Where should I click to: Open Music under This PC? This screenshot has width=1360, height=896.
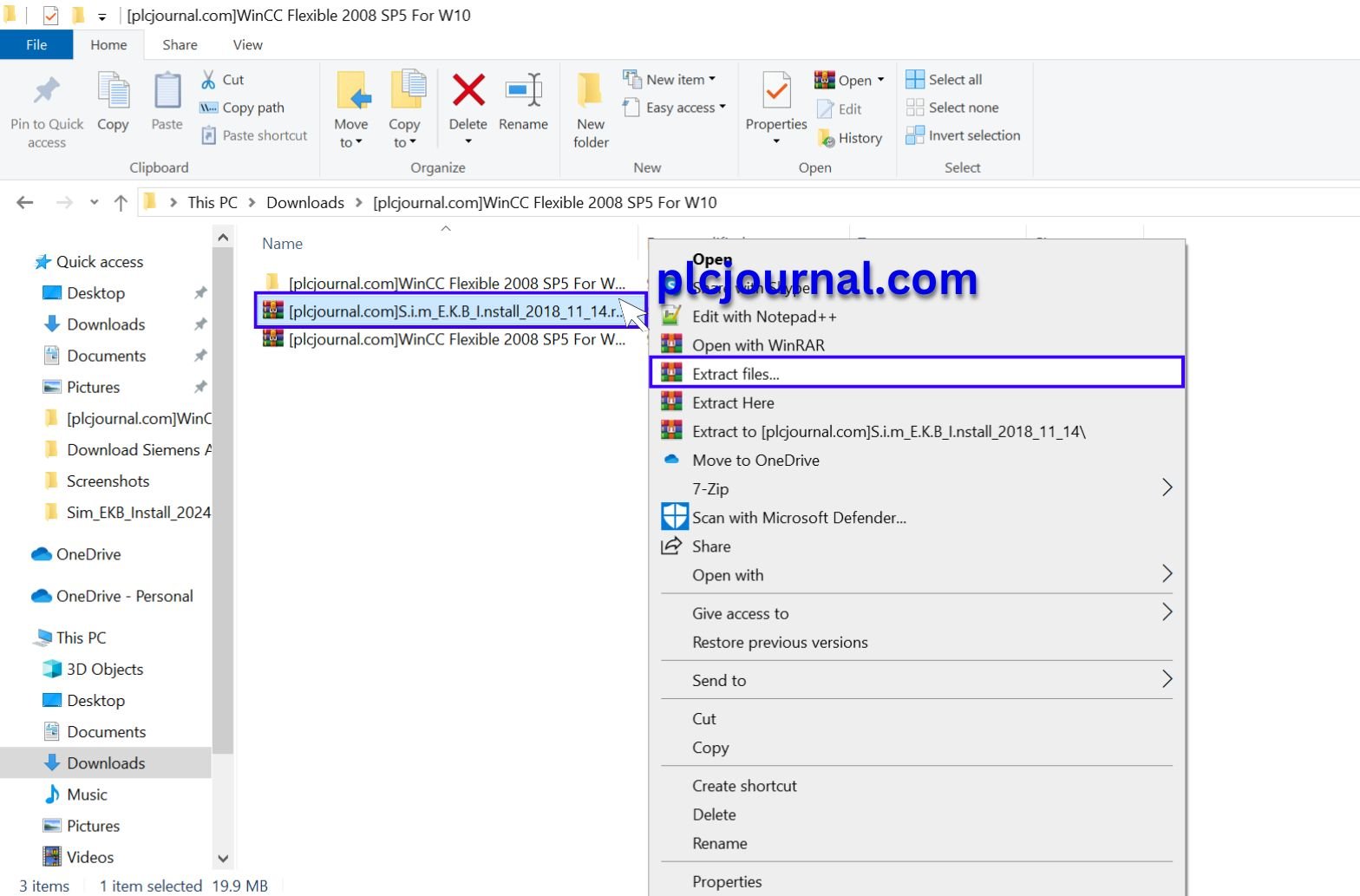88,795
